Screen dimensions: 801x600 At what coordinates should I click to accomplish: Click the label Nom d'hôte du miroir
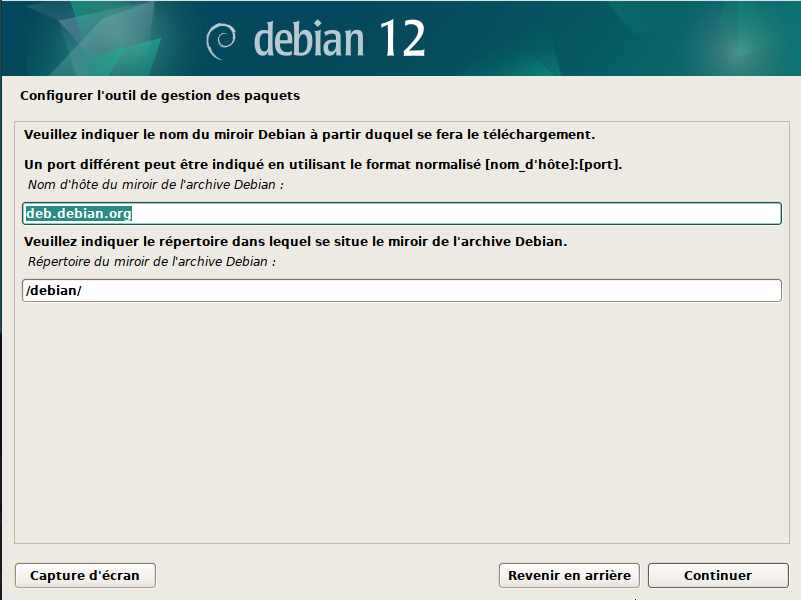[156, 185]
